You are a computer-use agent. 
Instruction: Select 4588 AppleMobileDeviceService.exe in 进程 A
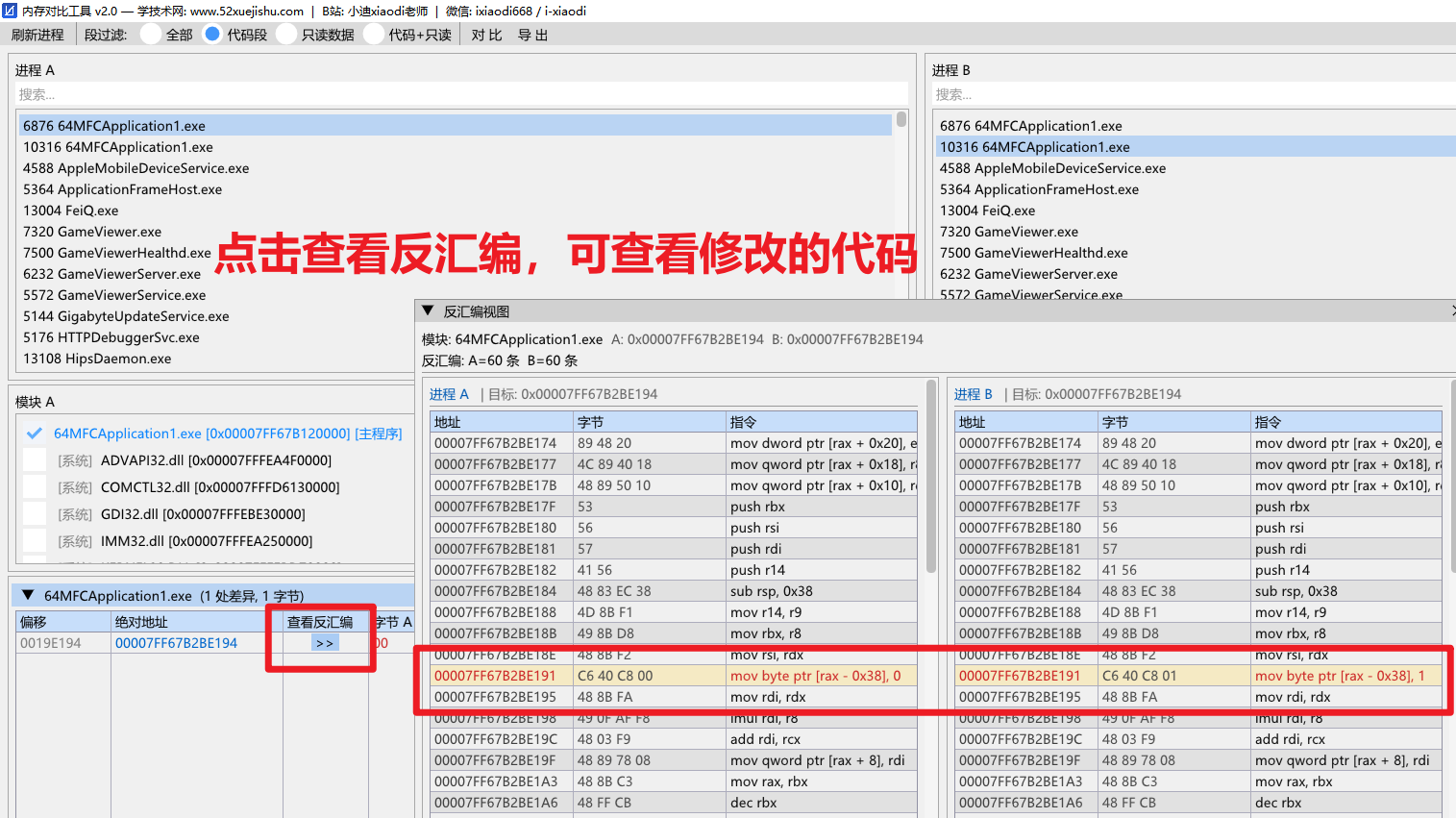(x=456, y=168)
